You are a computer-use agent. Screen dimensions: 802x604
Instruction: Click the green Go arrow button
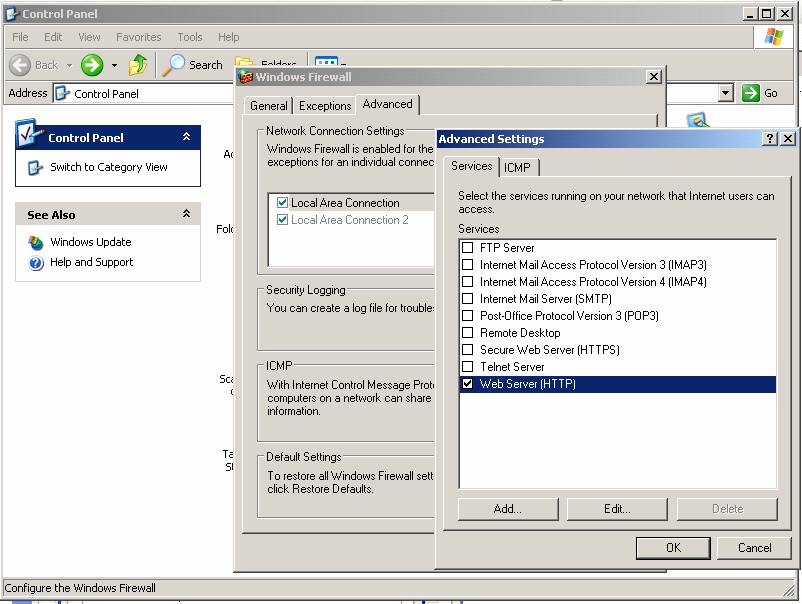click(750, 93)
